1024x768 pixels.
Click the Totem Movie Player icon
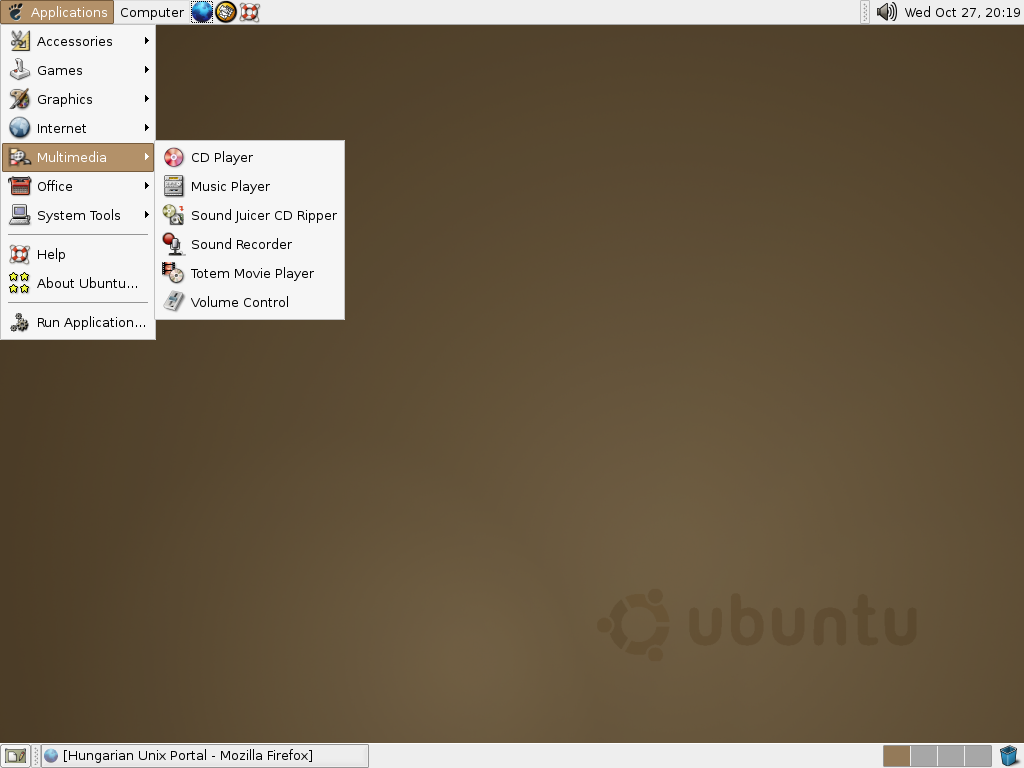pyautogui.click(x=174, y=273)
